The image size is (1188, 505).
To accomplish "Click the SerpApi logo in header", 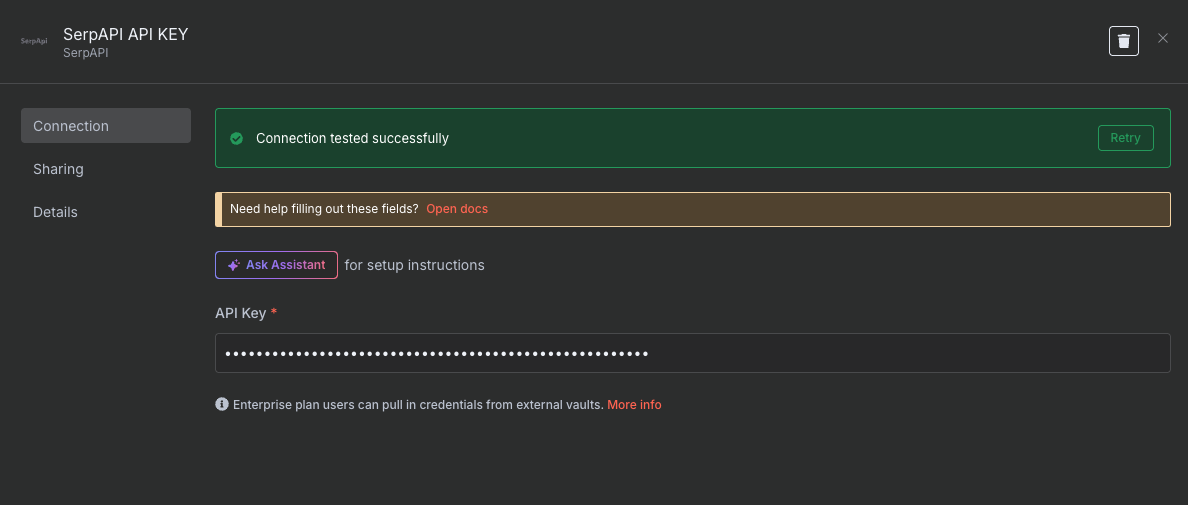I will 34,42.
